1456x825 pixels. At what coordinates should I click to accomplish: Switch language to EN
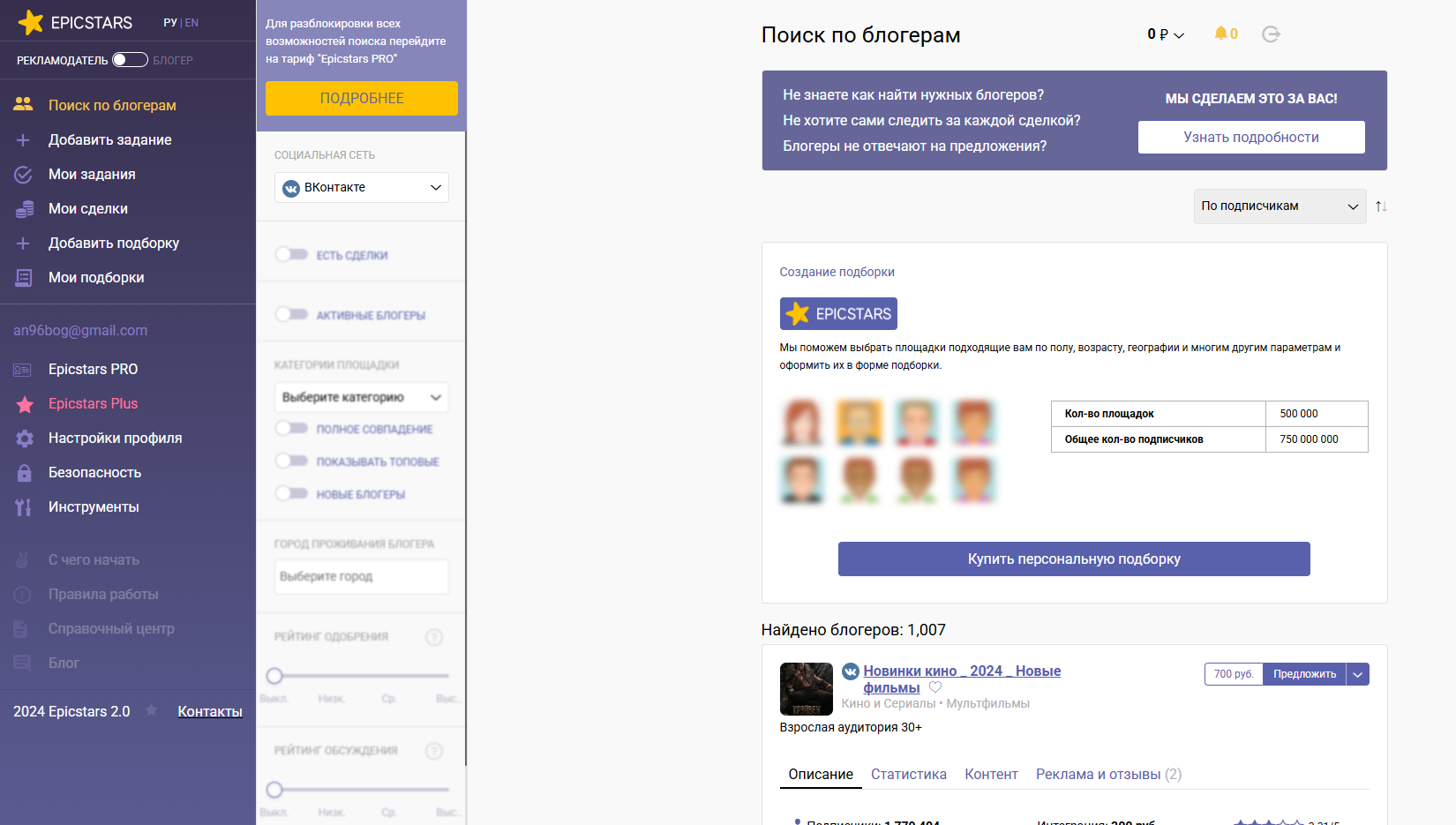click(x=191, y=23)
